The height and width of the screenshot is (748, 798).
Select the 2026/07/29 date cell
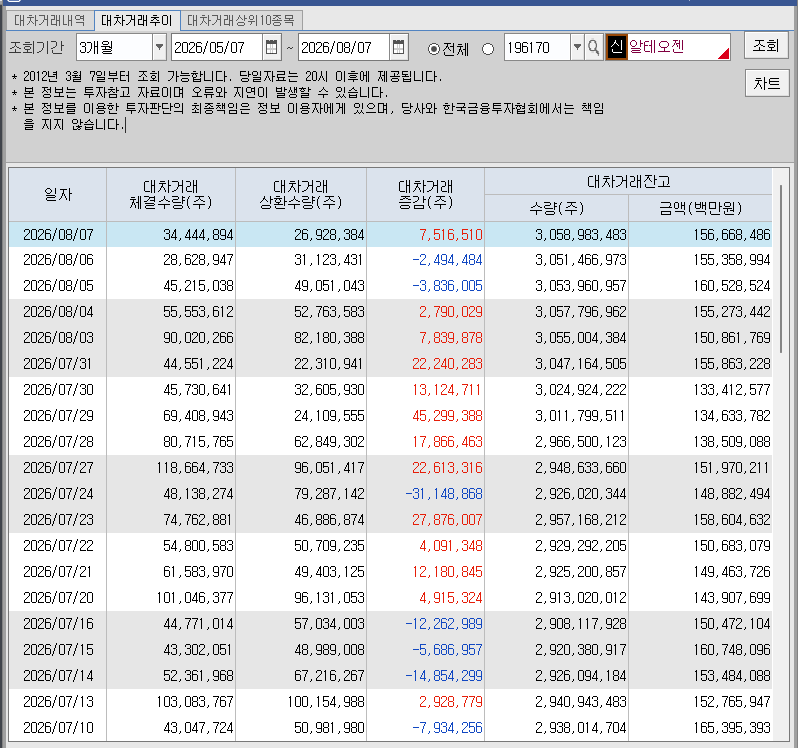tap(58, 416)
